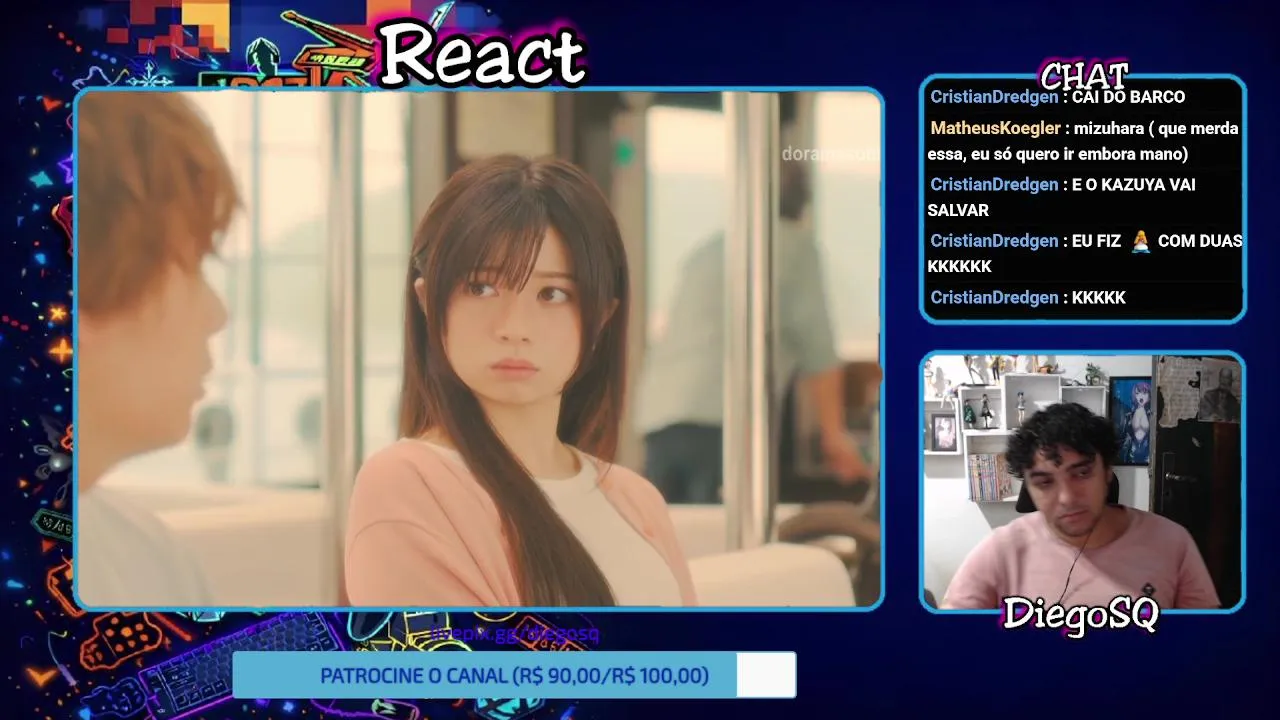
Task: Click the "PATROCINE O CANAL" sponsorship progress bar
Action: click(514, 676)
